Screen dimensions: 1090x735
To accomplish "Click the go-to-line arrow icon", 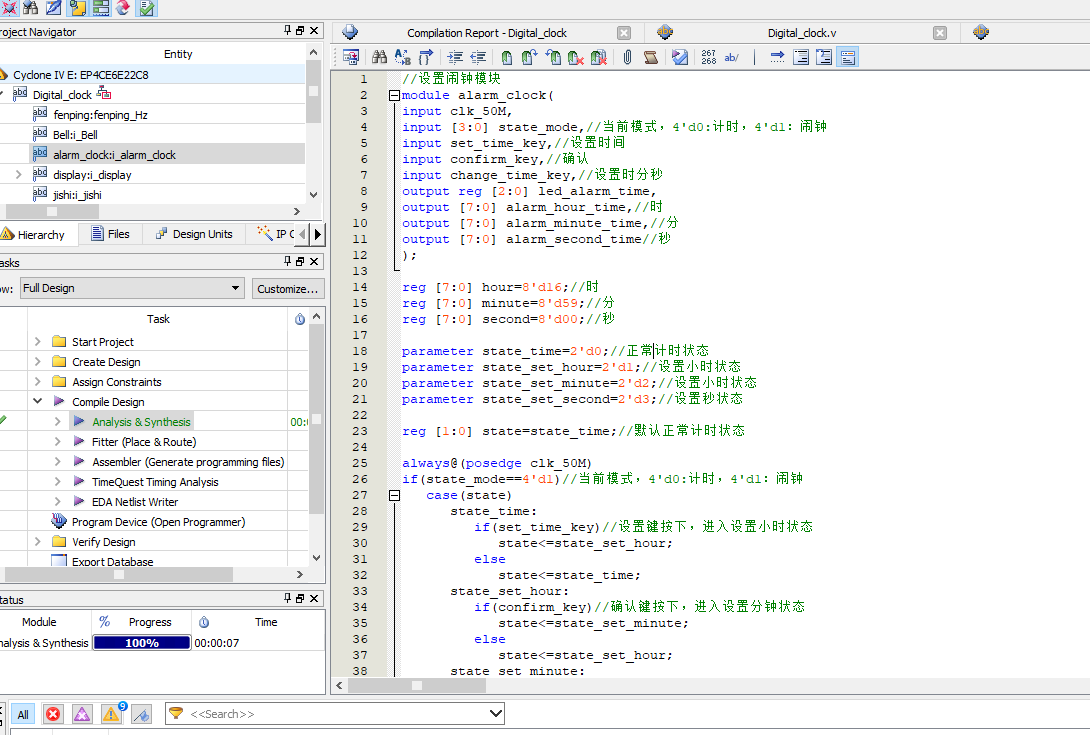I will pyautogui.click(x=777, y=57).
